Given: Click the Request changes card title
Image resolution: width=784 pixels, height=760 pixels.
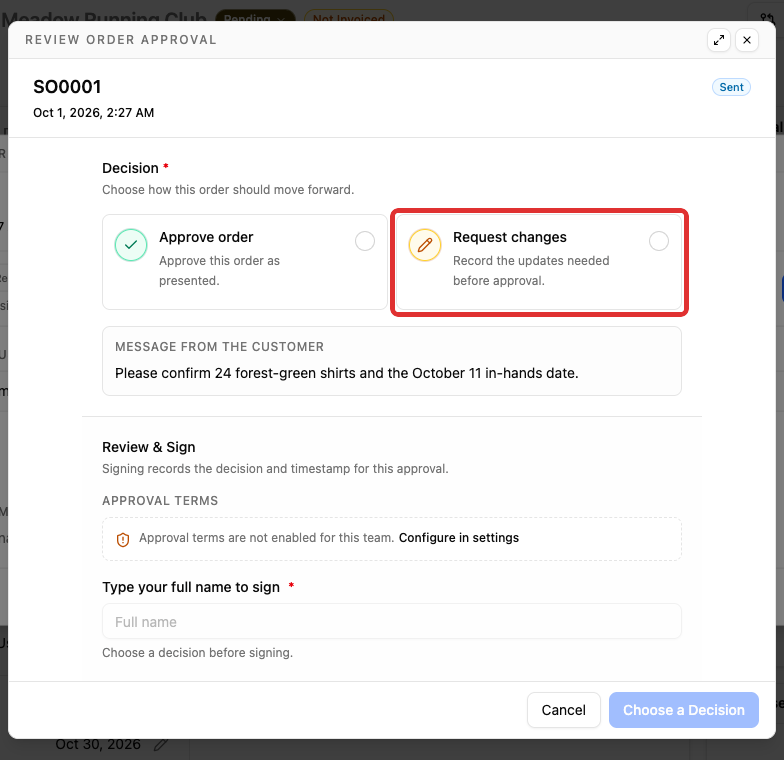Looking at the screenshot, I should 510,237.
